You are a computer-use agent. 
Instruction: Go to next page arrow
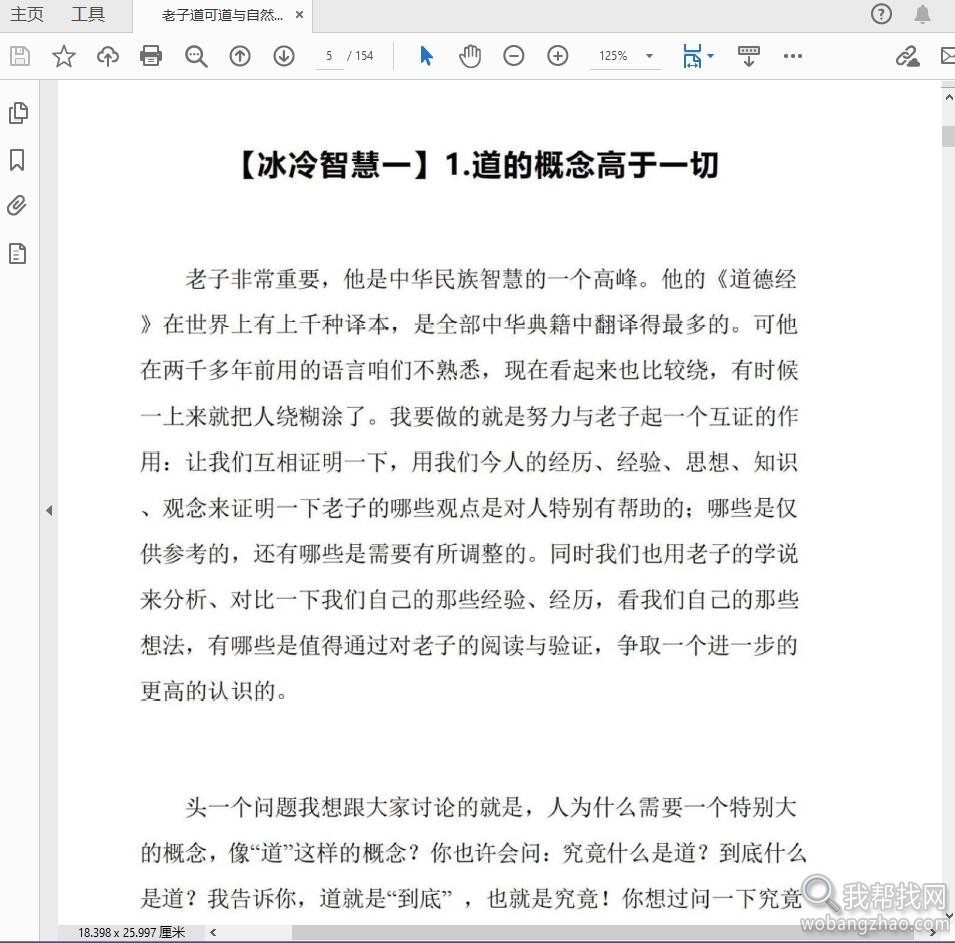pyautogui.click(x=284, y=56)
